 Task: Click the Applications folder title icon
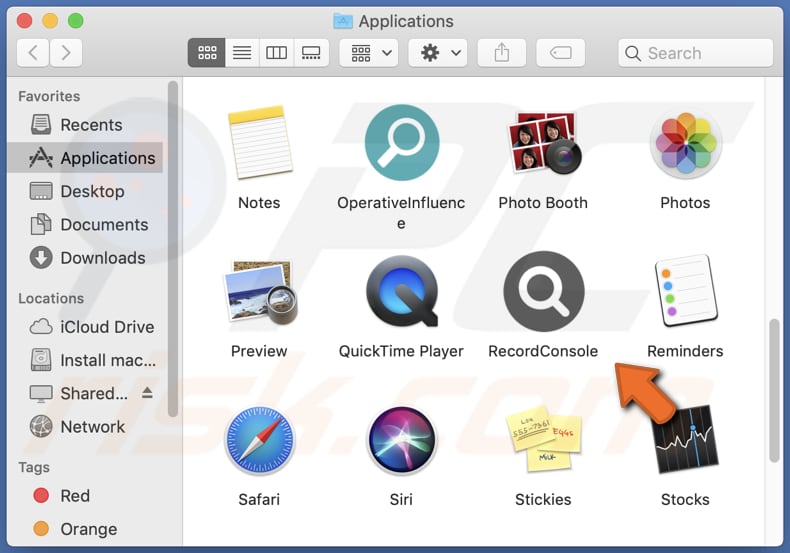coord(343,21)
